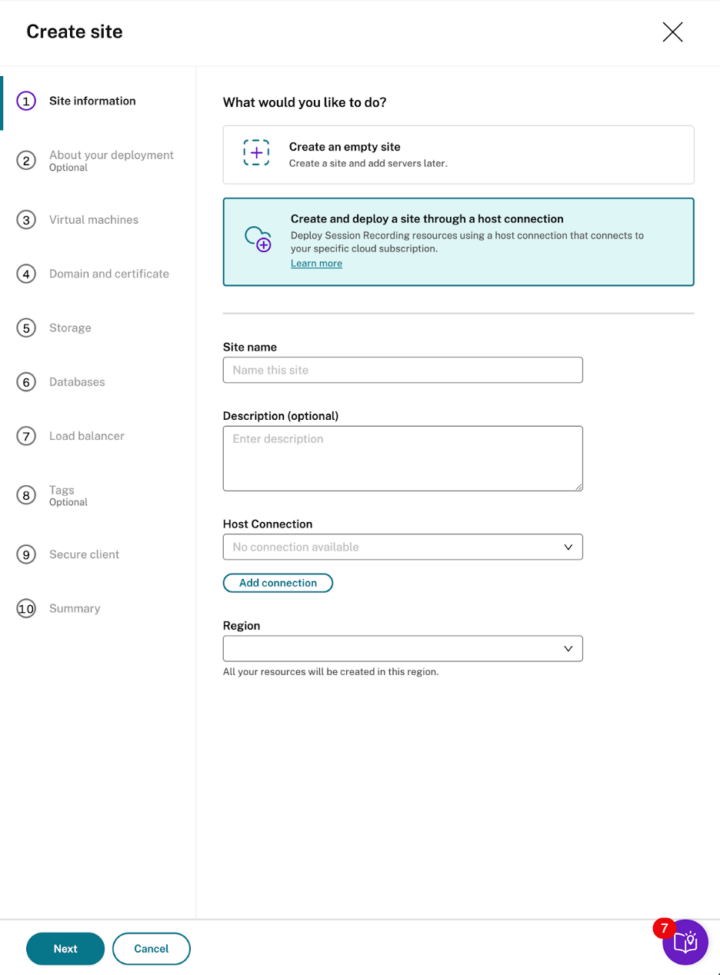This screenshot has width=720, height=975.
Task: Click the Next button
Action: click(x=65, y=949)
